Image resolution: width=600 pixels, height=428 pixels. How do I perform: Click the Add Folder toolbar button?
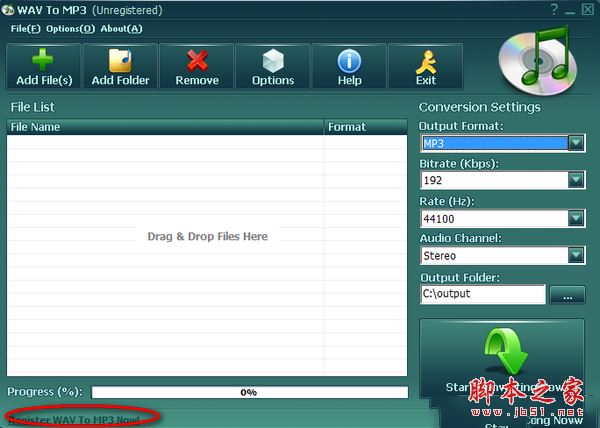(x=121, y=67)
